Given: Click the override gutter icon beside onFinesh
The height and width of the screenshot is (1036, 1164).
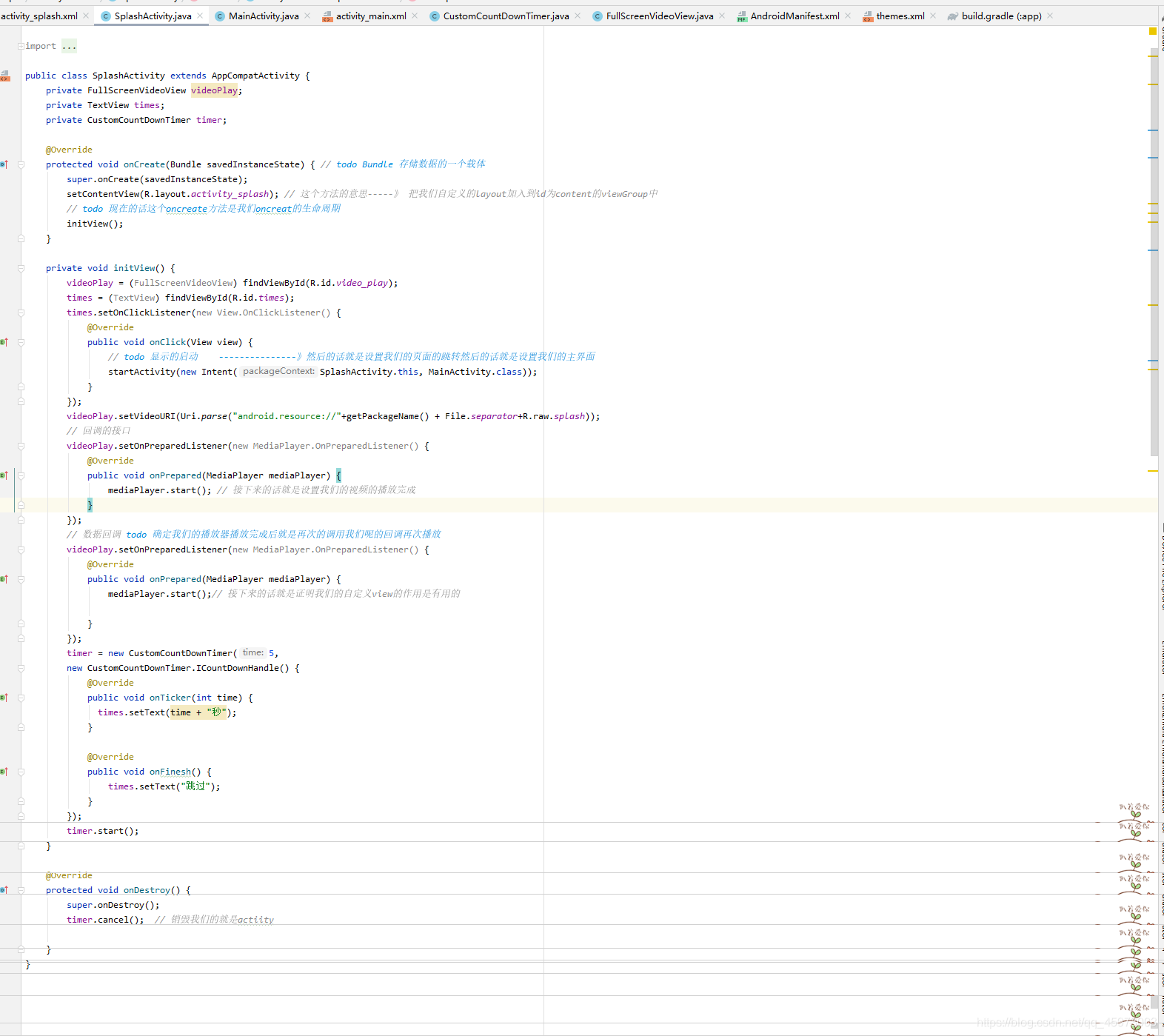Looking at the screenshot, I should [x=4, y=772].
